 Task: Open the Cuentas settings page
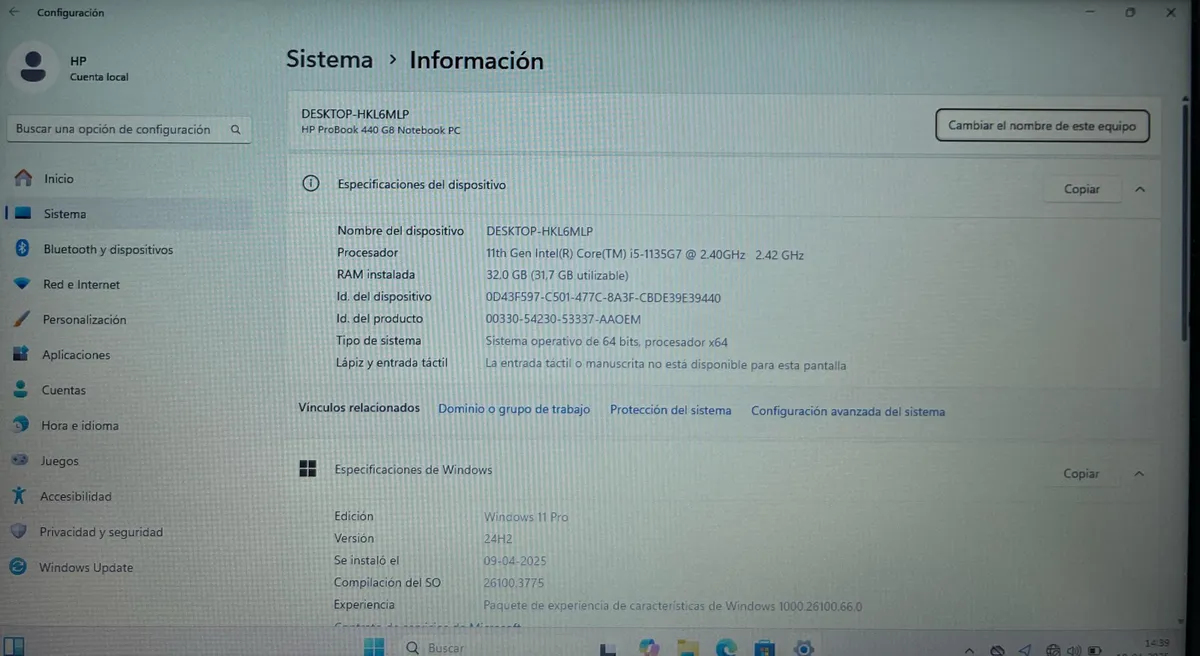coord(128,390)
